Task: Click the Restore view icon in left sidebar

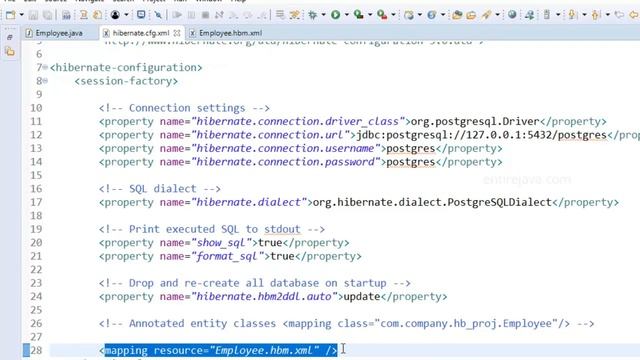Action: point(10,38)
